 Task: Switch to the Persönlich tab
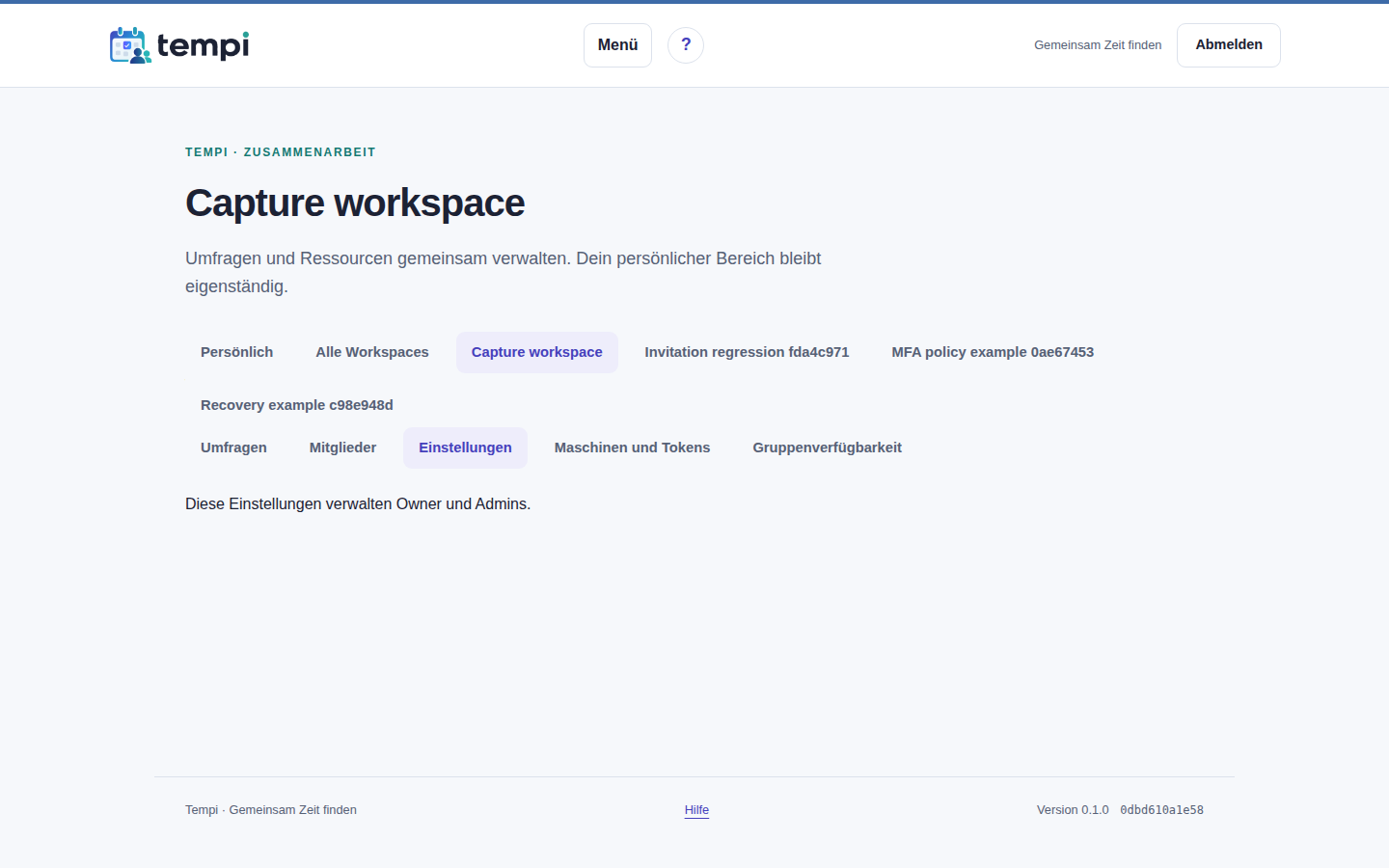[x=237, y=352]
